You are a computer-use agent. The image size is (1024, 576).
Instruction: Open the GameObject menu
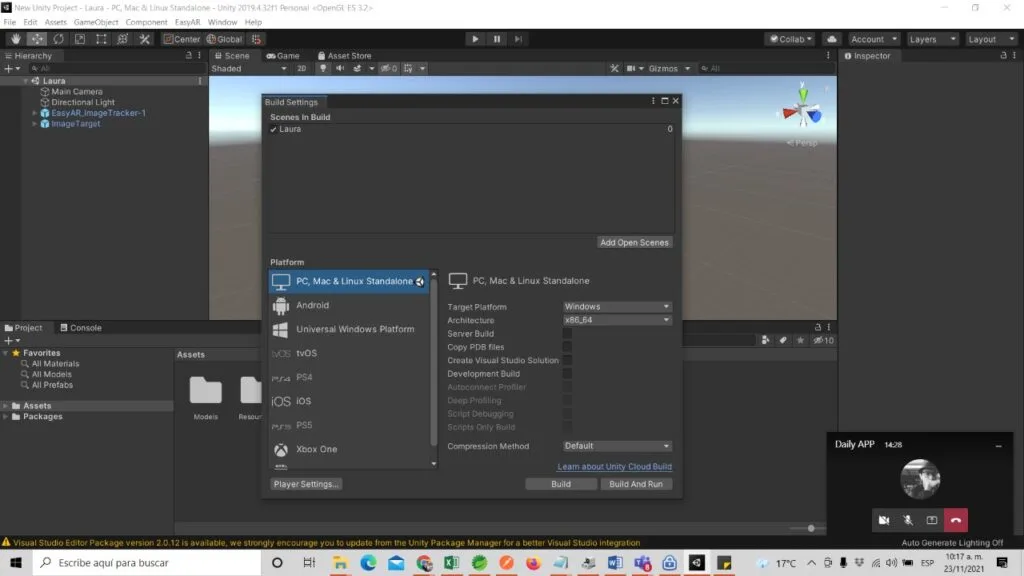click(x=96, y=22)
